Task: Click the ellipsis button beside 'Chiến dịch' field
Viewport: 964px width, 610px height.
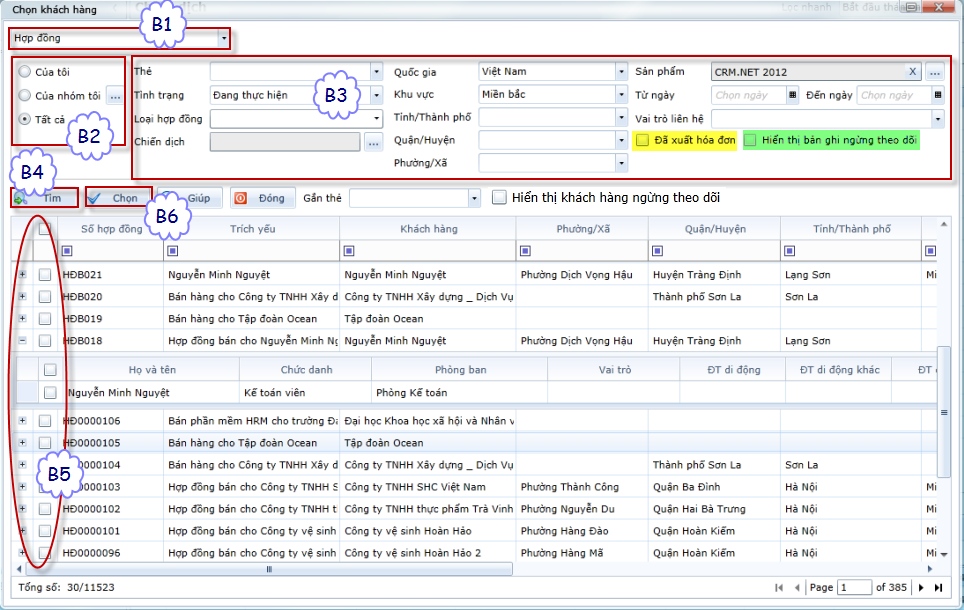Action: pos(373,142)
